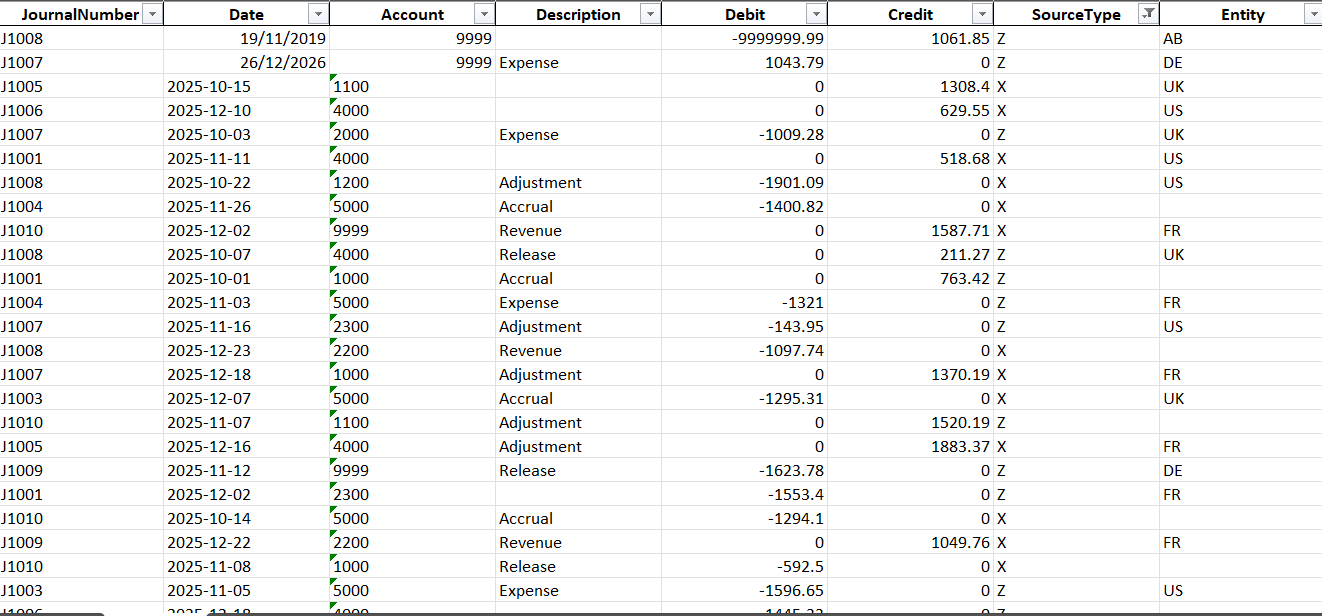Open the Entity column filter dropdown
Screen dimensions: 1322x616
[x=1312, y=14]
